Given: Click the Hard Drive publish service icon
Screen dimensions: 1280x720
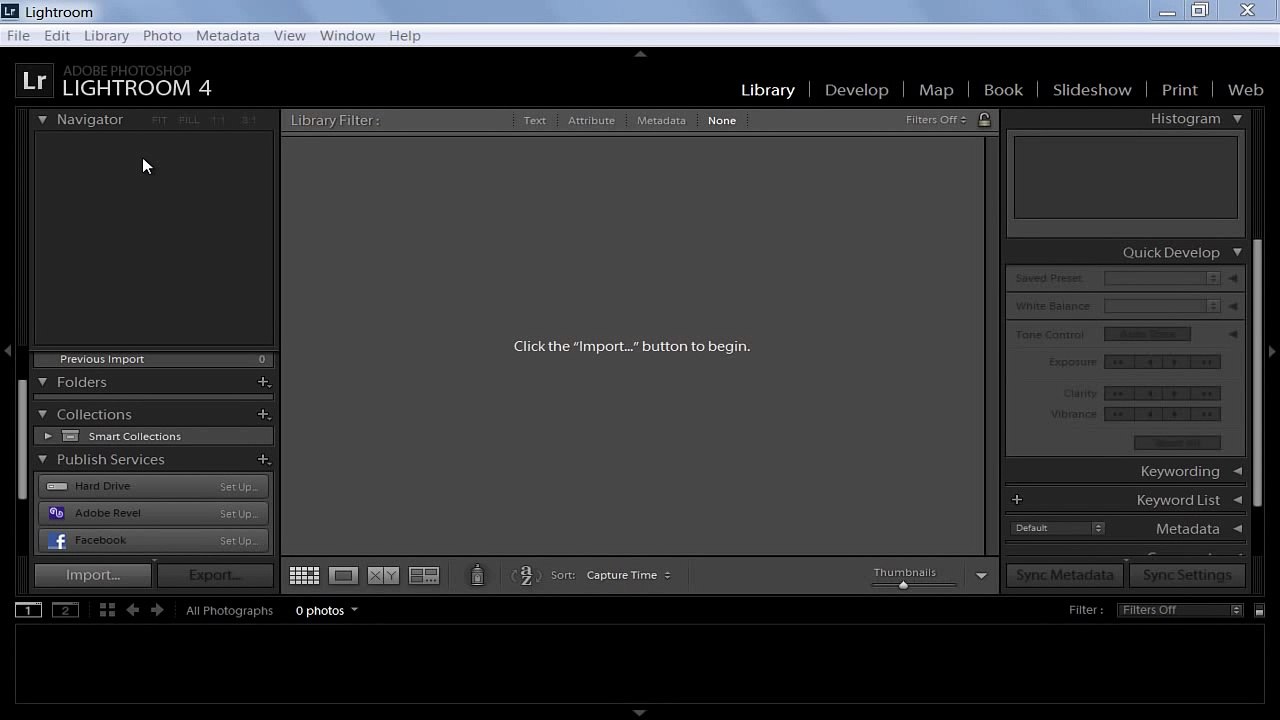Looking at the screenshot, I should point(57,486).
